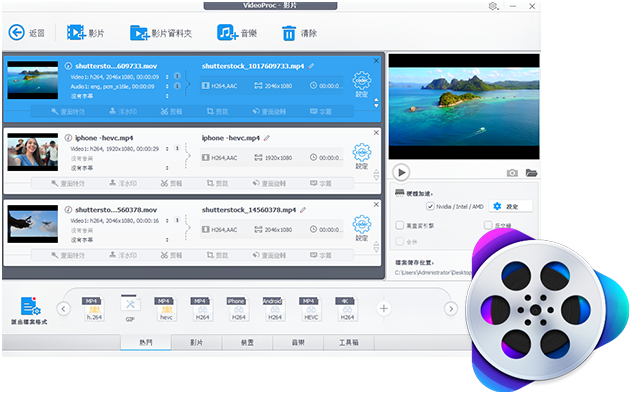Move iphone -hevc.mp4 item up
This screenshot has width=630, height=393.
[x=376, y=172]
